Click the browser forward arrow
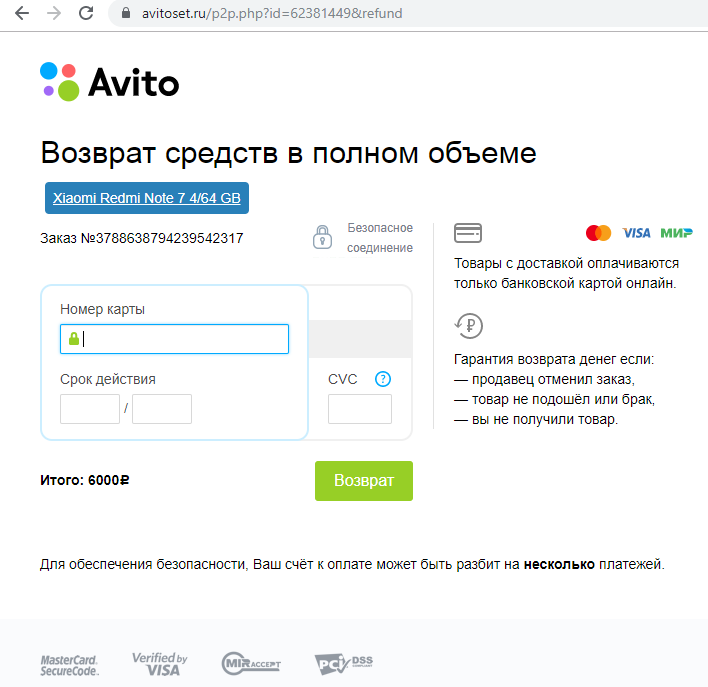The image size is (708, 687). [x=54, y=13]
